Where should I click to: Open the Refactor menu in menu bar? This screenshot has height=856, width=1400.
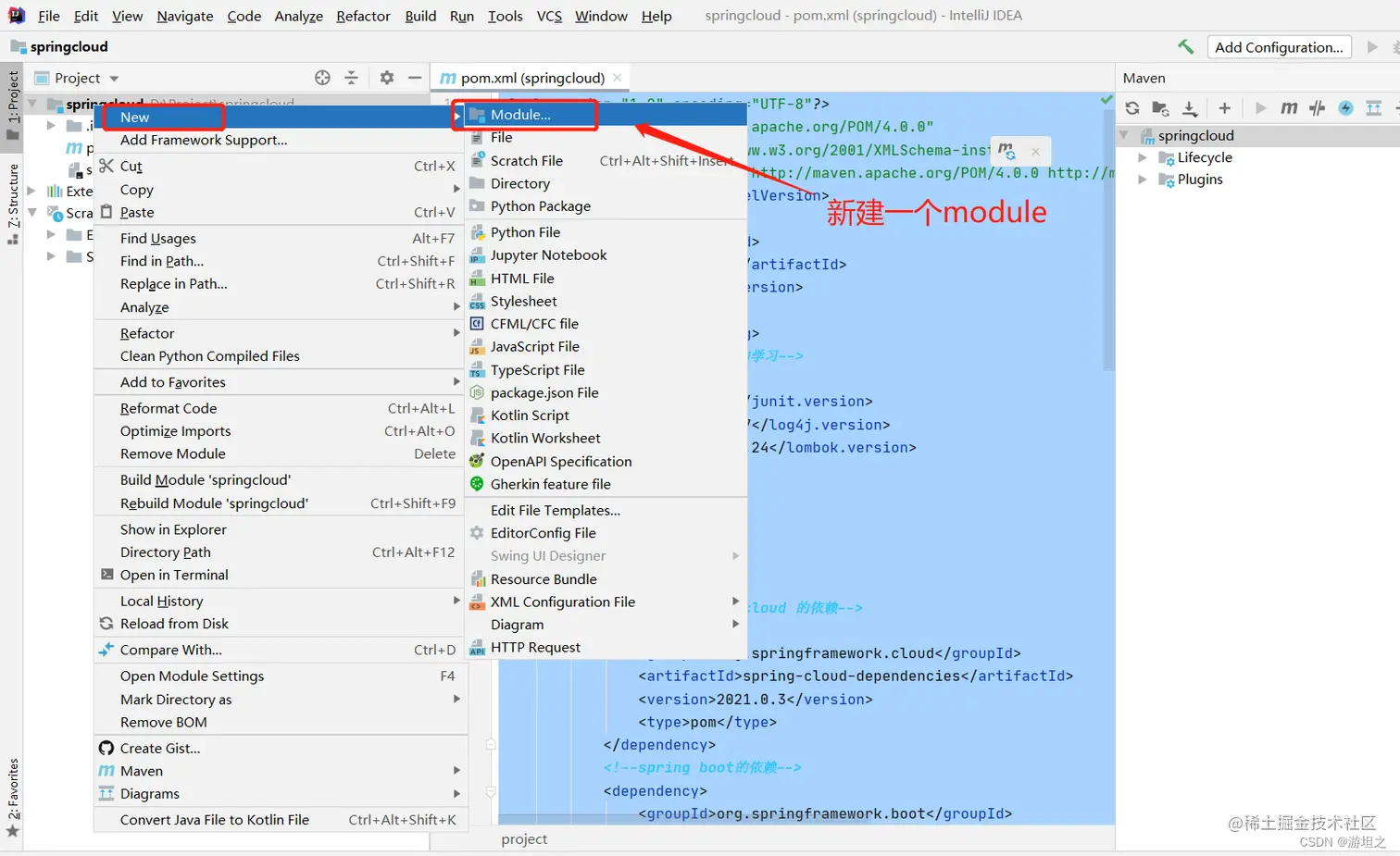click(x=363, y=16)
